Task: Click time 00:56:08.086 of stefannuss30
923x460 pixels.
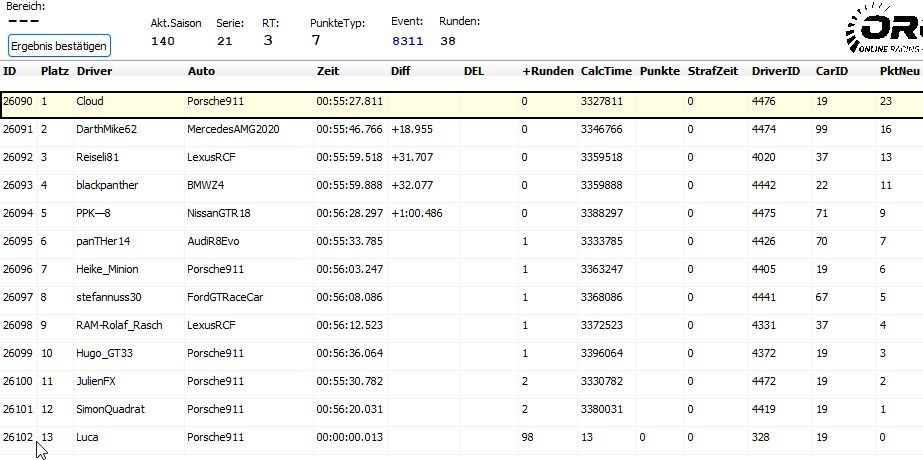Action: tap(349, 297)
